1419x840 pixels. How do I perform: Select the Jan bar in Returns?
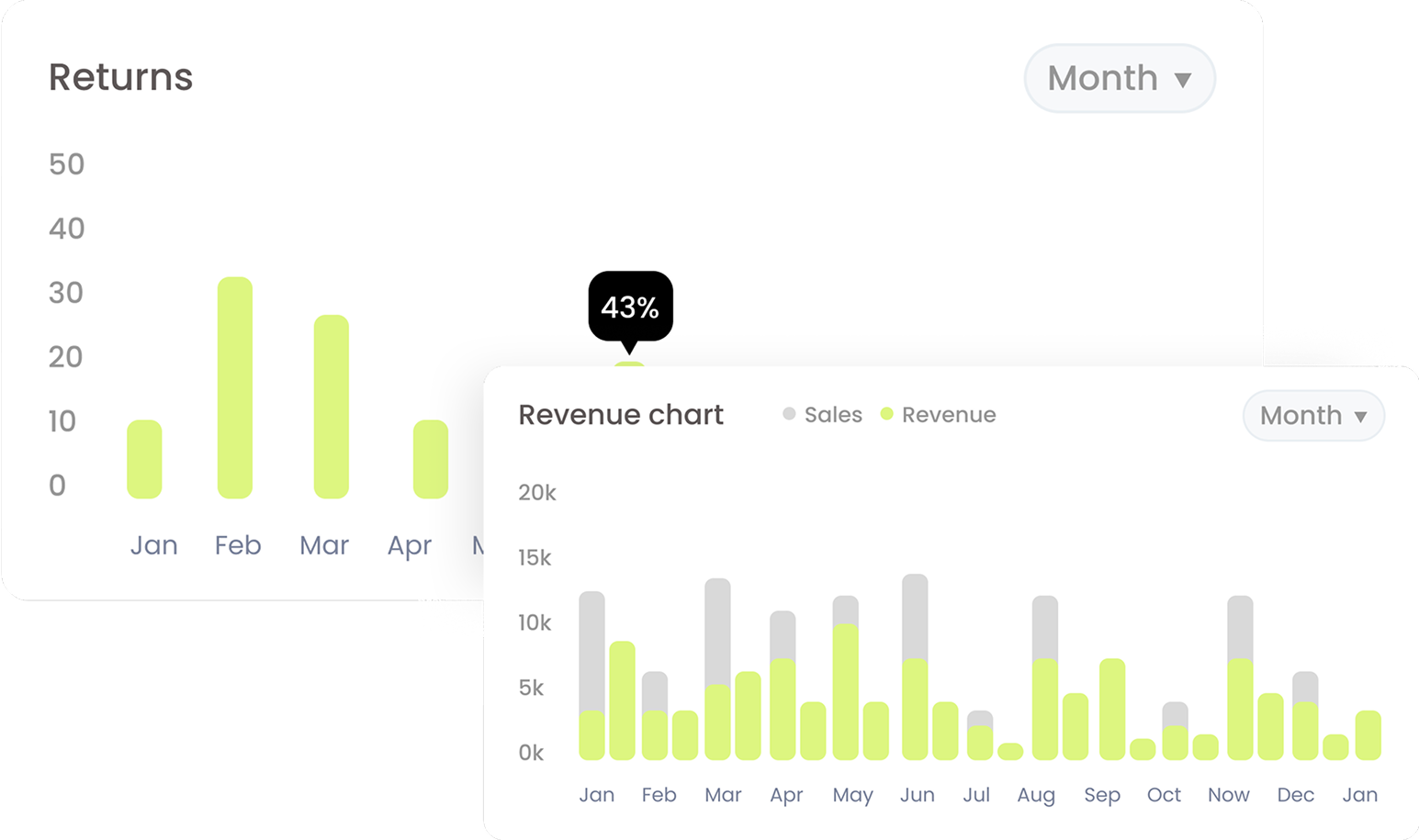coord(144,459)
